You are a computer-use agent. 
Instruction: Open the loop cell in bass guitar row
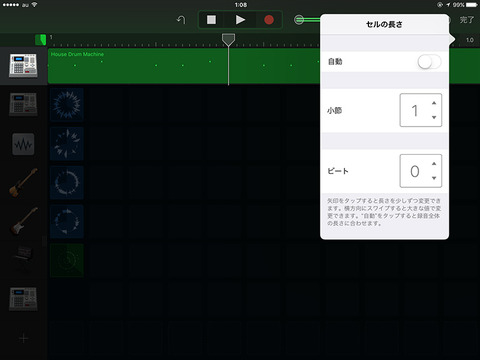pyautogui.click(x=67, y=183)
